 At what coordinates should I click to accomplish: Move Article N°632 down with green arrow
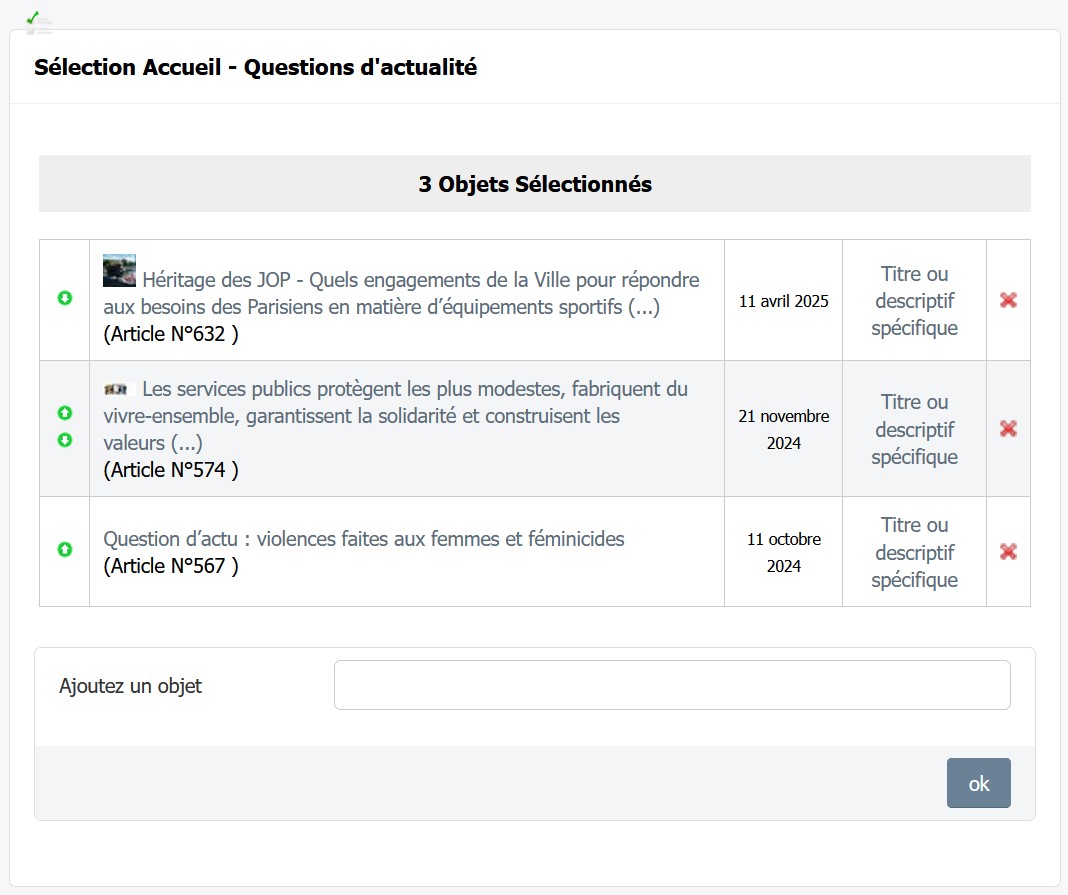(x=65, y=298)
